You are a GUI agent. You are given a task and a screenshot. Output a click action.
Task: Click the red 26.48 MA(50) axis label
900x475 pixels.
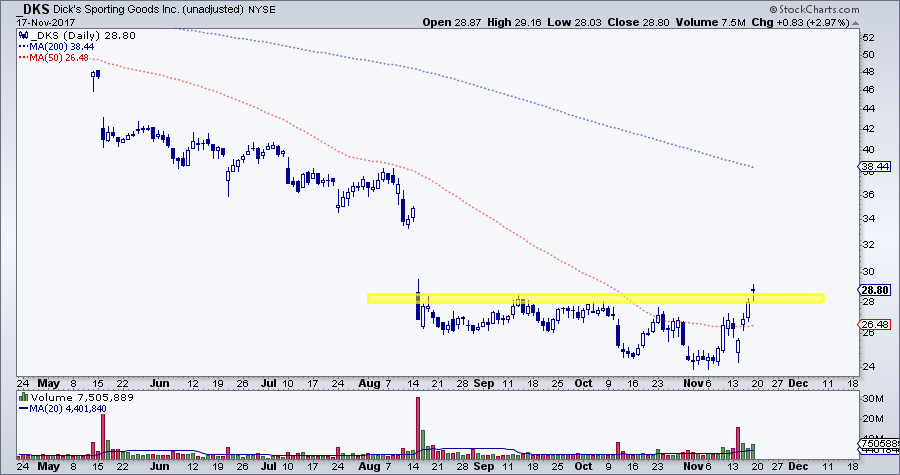875,324
